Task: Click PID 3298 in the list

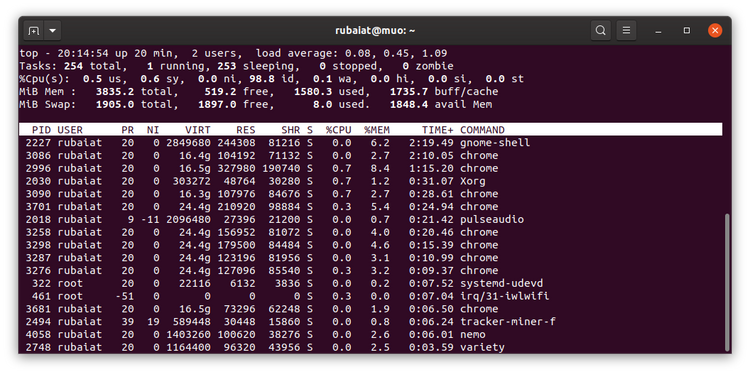Action: 38,245
